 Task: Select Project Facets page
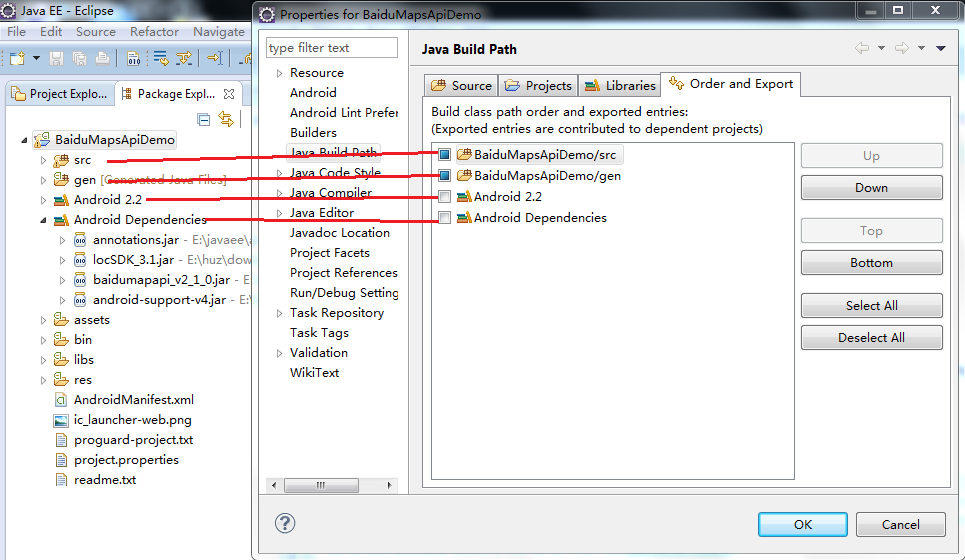coord(330,253)
